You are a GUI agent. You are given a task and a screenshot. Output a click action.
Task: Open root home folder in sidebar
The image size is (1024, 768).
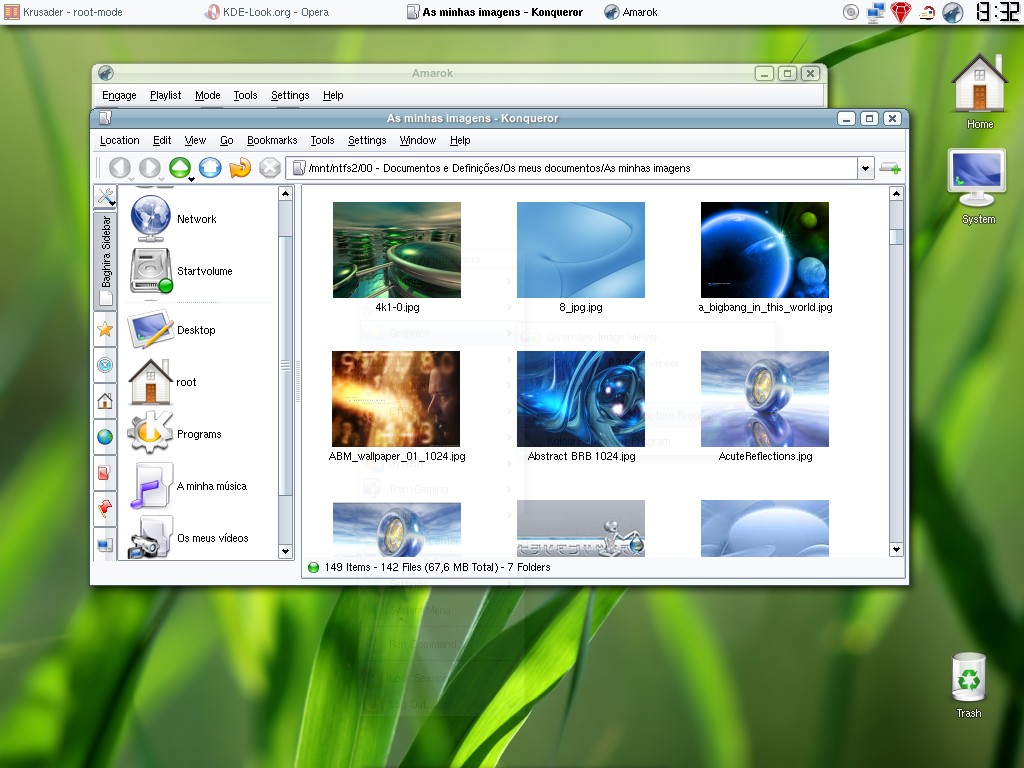tap(163, 382)
